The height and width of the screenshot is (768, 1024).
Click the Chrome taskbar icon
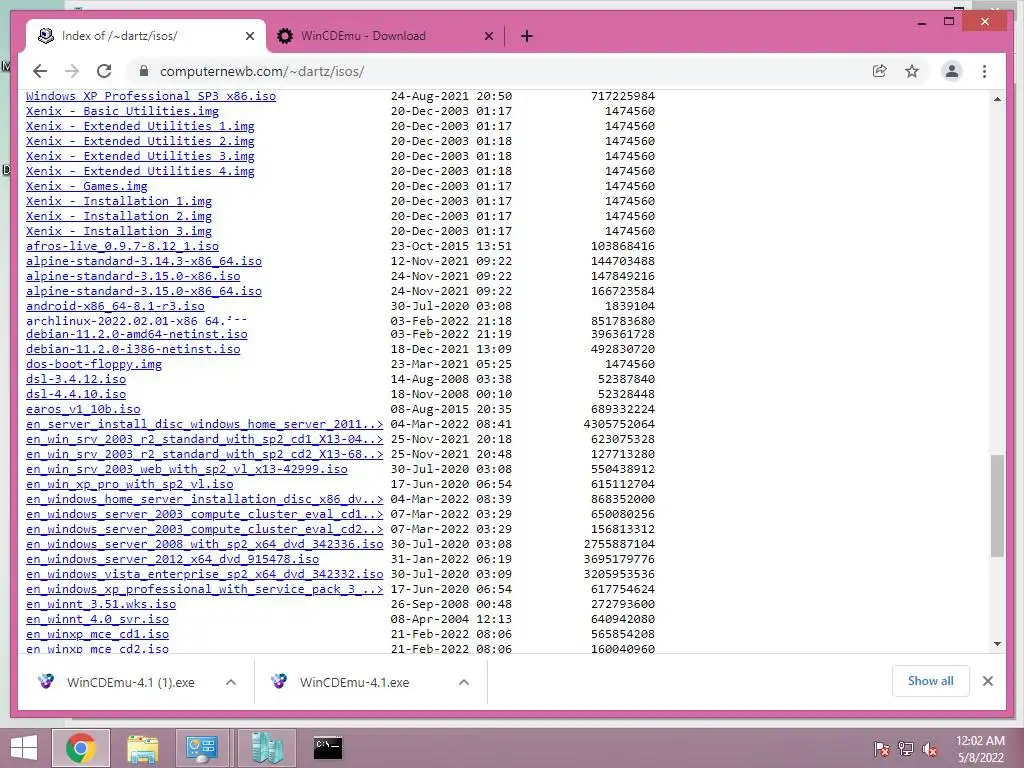coord(80,748)
